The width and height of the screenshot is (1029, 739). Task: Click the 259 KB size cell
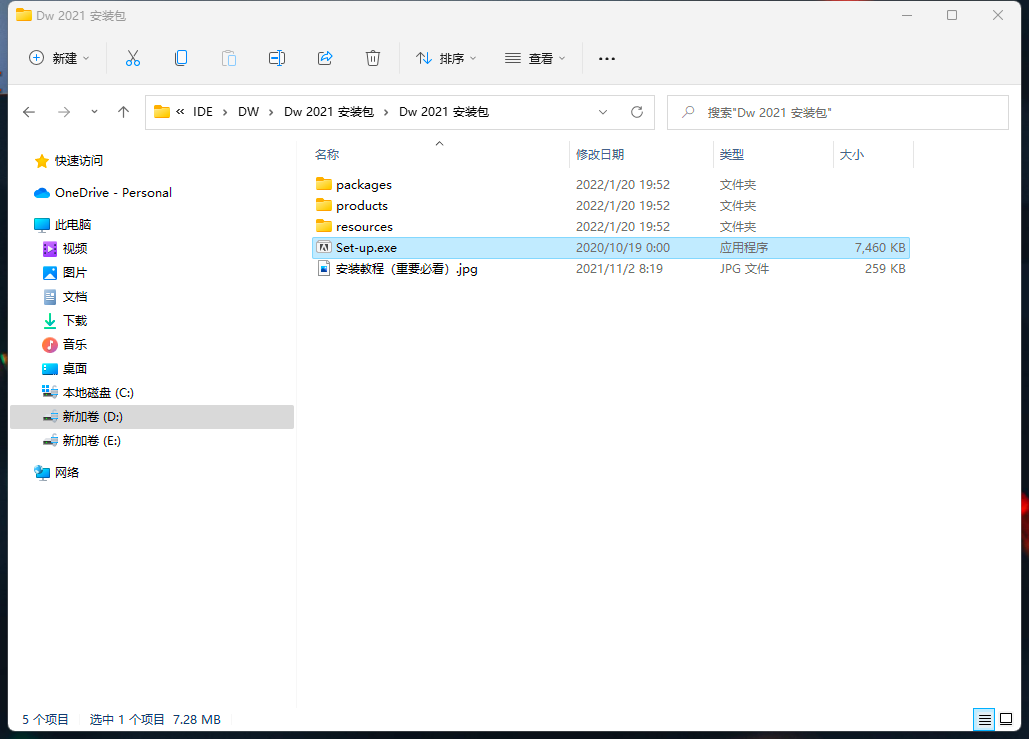[x=885, y=268]
